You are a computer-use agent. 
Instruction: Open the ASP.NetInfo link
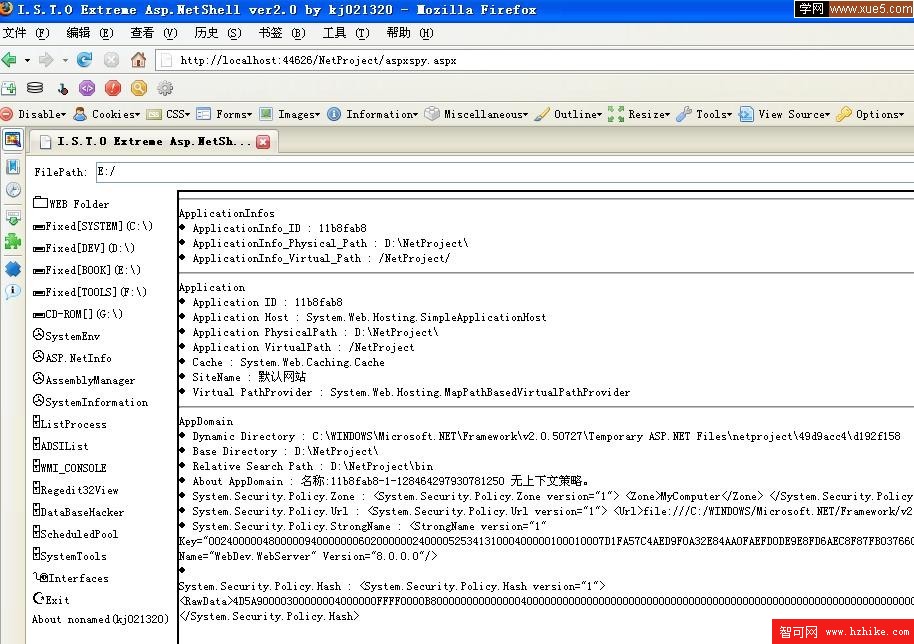72,358
